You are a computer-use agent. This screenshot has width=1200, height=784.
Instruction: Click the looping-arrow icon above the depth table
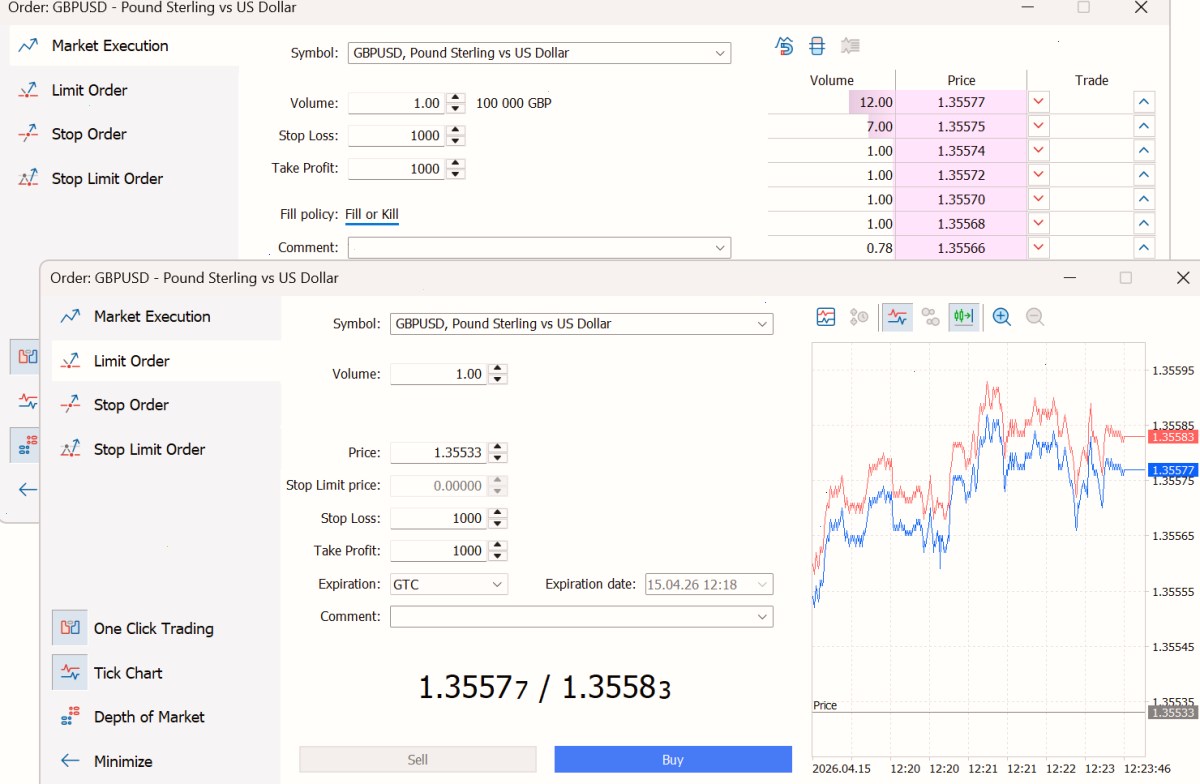785,46
